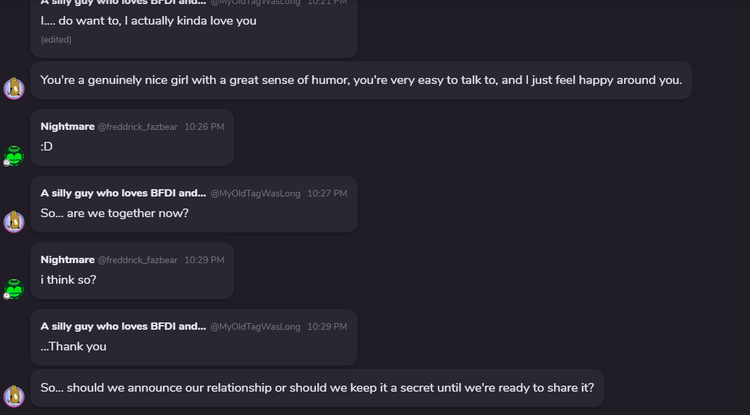
Task: Click the 10:26 PM timestamp
Action: [204, 127]
